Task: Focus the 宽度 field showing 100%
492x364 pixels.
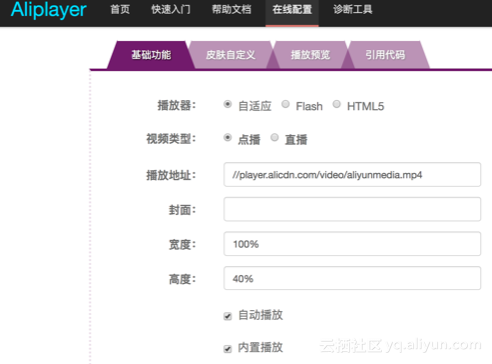Action: tap(352, 244)
